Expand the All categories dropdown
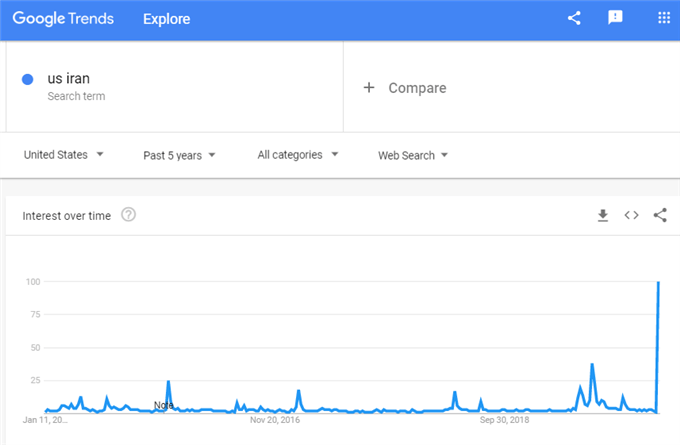This screenshot has height=445, width=680. point(298,155)
